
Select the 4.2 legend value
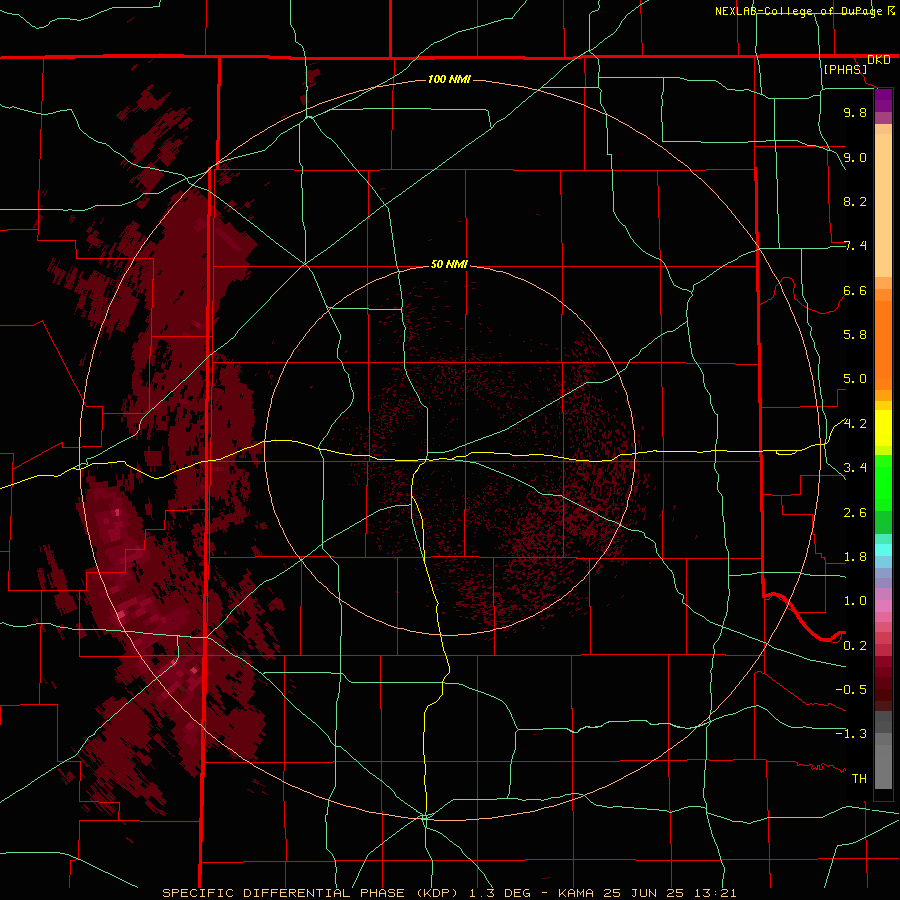(x=855, y=424)
